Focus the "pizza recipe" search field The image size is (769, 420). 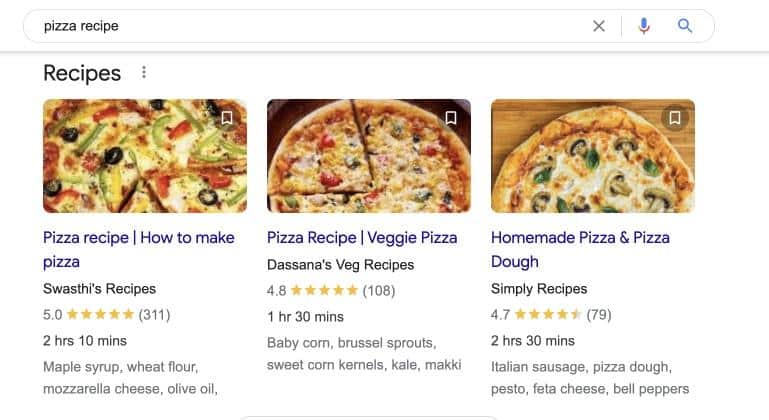(300, 26)
